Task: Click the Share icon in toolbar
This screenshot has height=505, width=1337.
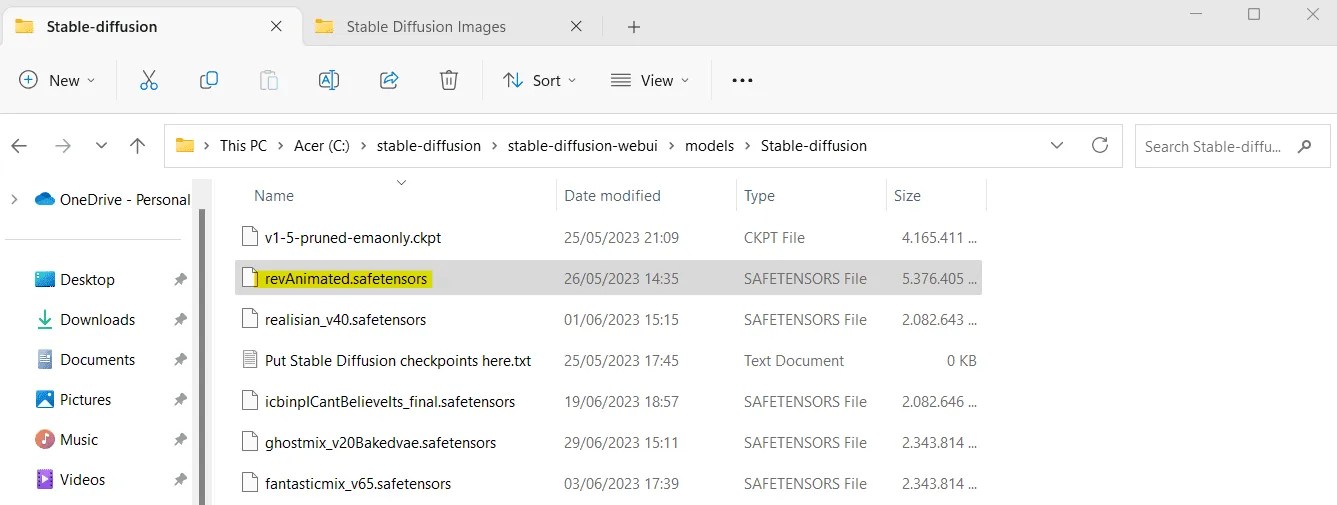Action: [390, 80]
